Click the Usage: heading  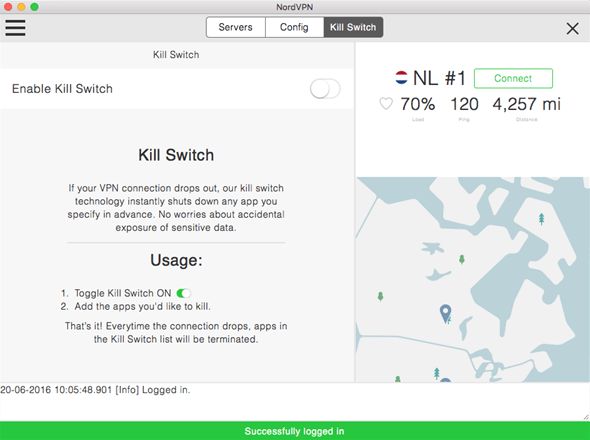point(176,260)
